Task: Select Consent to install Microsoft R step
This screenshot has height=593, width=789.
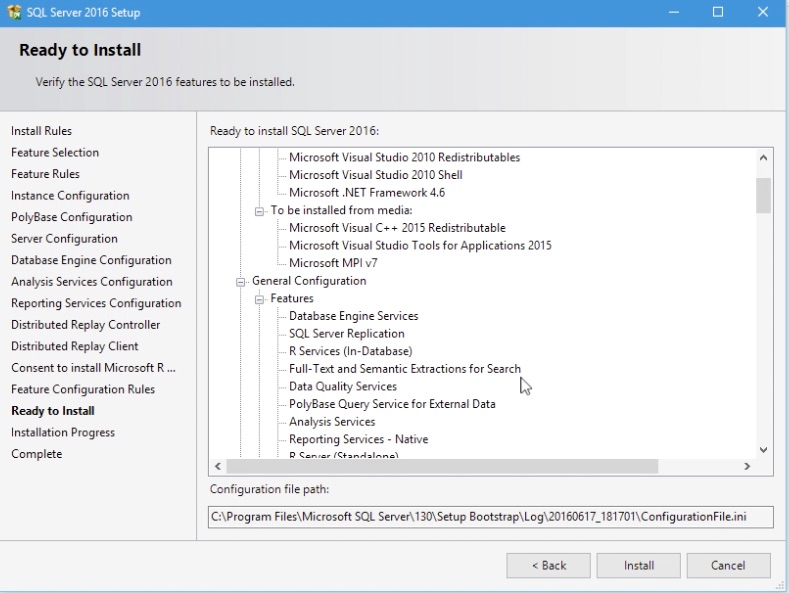Action: [x=93, y=368]
